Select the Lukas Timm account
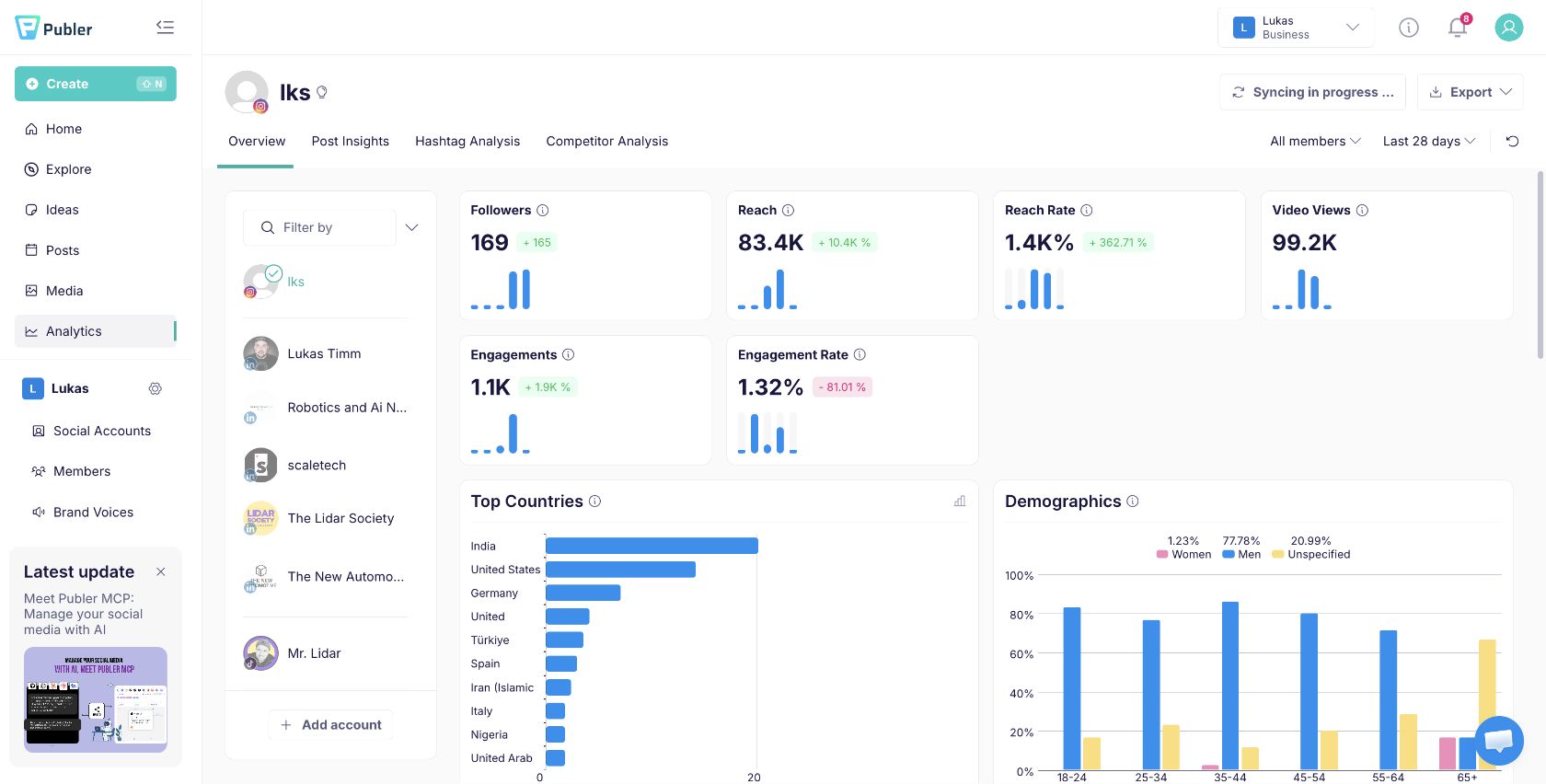The width and height of the screenshot is (1546, 784). [325, 353]
